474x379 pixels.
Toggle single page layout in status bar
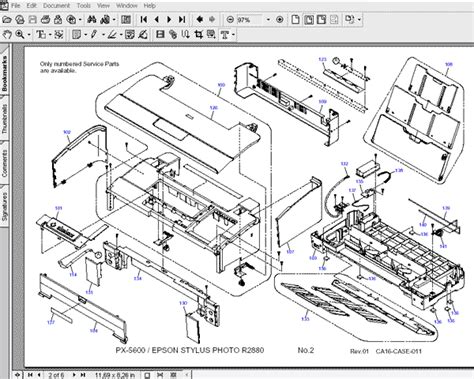click(x=147, y=375)
